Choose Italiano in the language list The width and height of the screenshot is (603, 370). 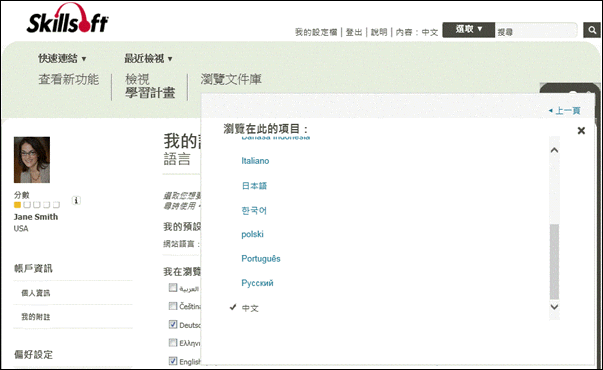click(255, 161)
